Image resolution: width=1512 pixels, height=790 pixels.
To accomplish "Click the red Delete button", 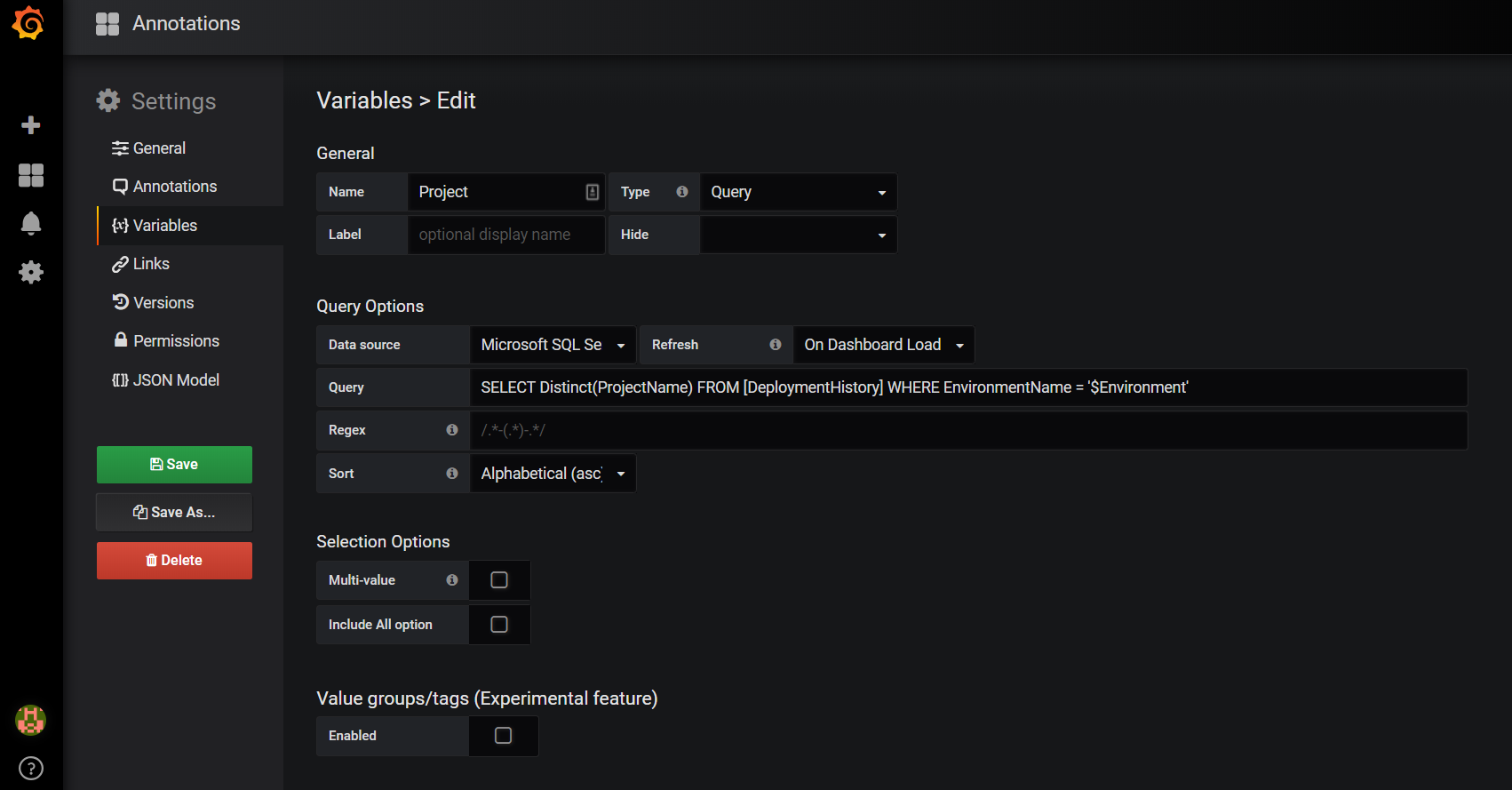I will 174,561.
